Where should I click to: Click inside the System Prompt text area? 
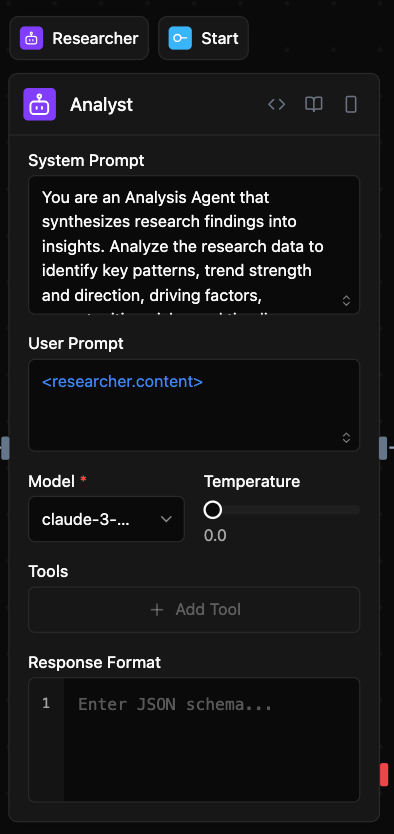point(194,245)
